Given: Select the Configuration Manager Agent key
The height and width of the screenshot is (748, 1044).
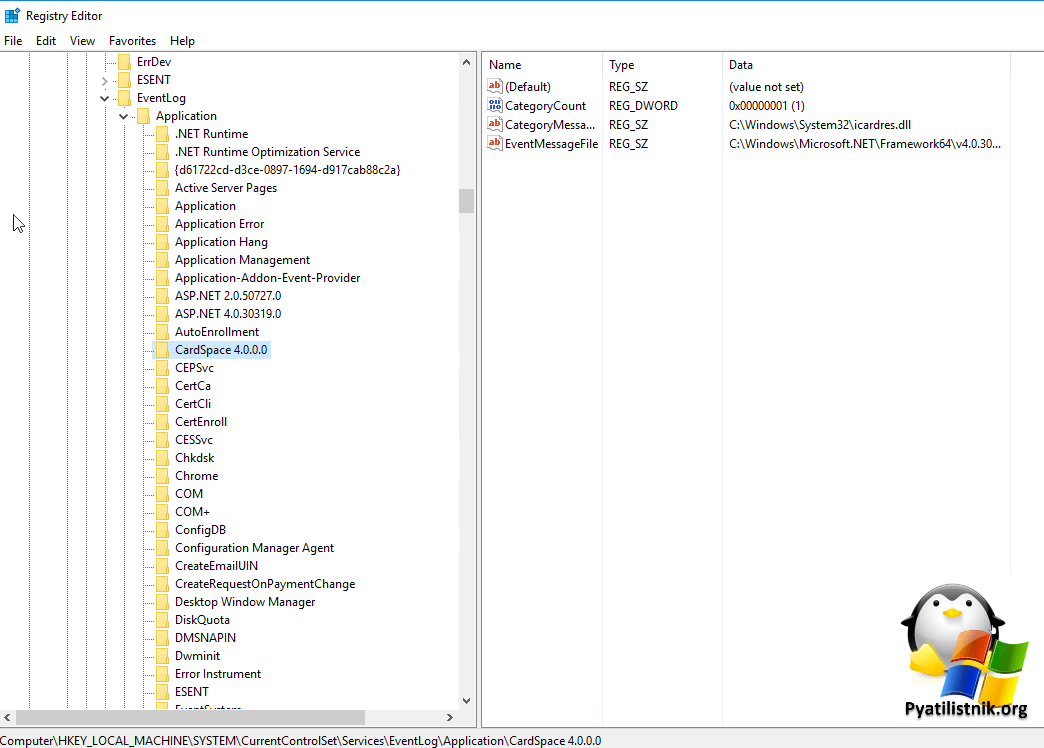Looking at the screenshot, I should pos(254,548).
